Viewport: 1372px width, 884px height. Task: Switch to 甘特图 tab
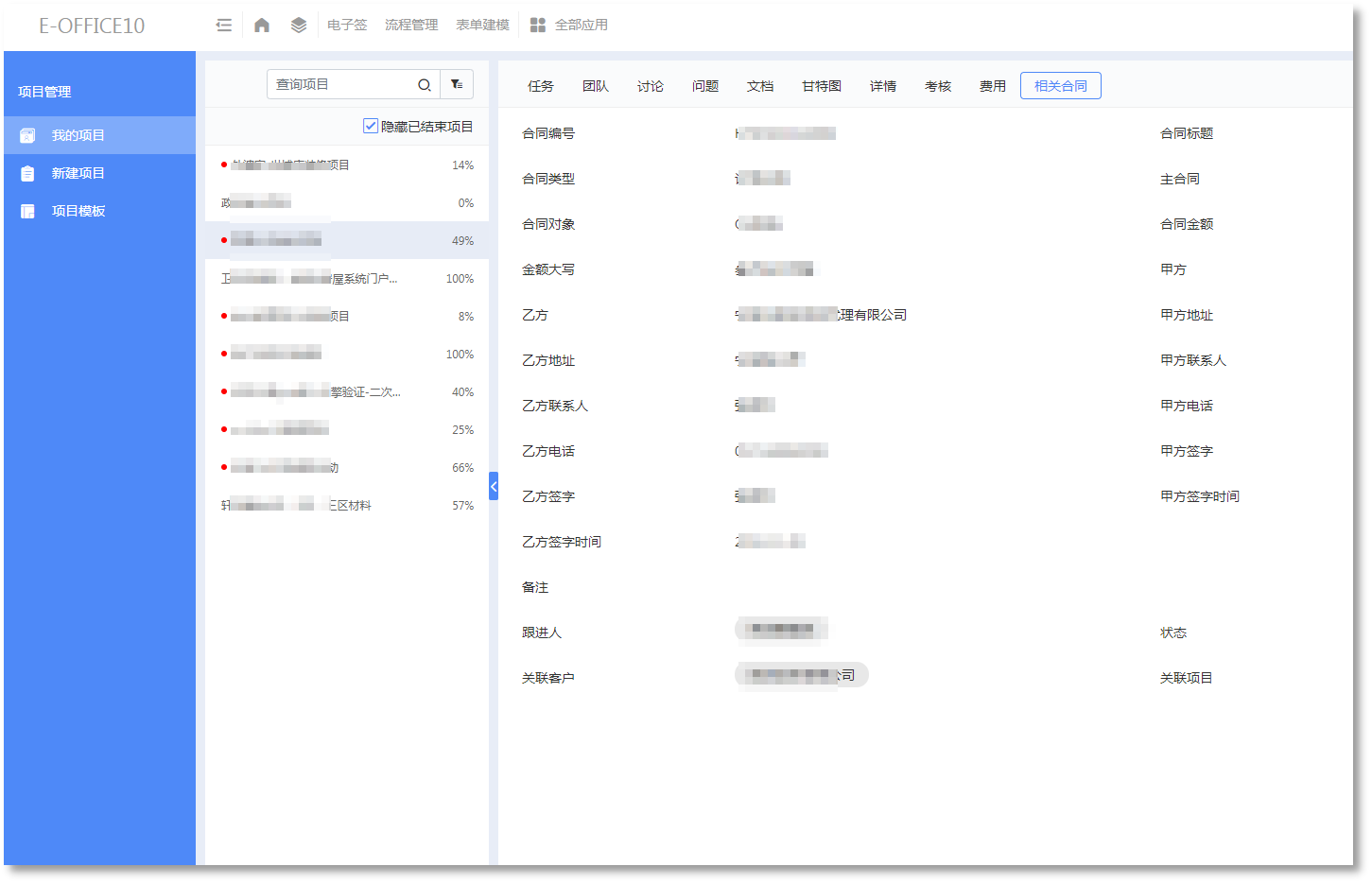(822, 86)
